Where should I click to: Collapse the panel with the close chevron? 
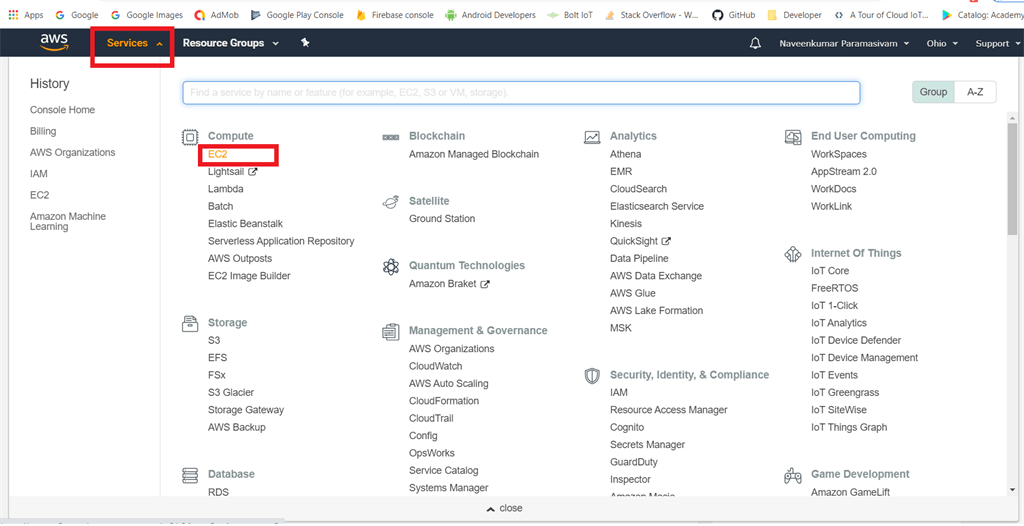504,508
